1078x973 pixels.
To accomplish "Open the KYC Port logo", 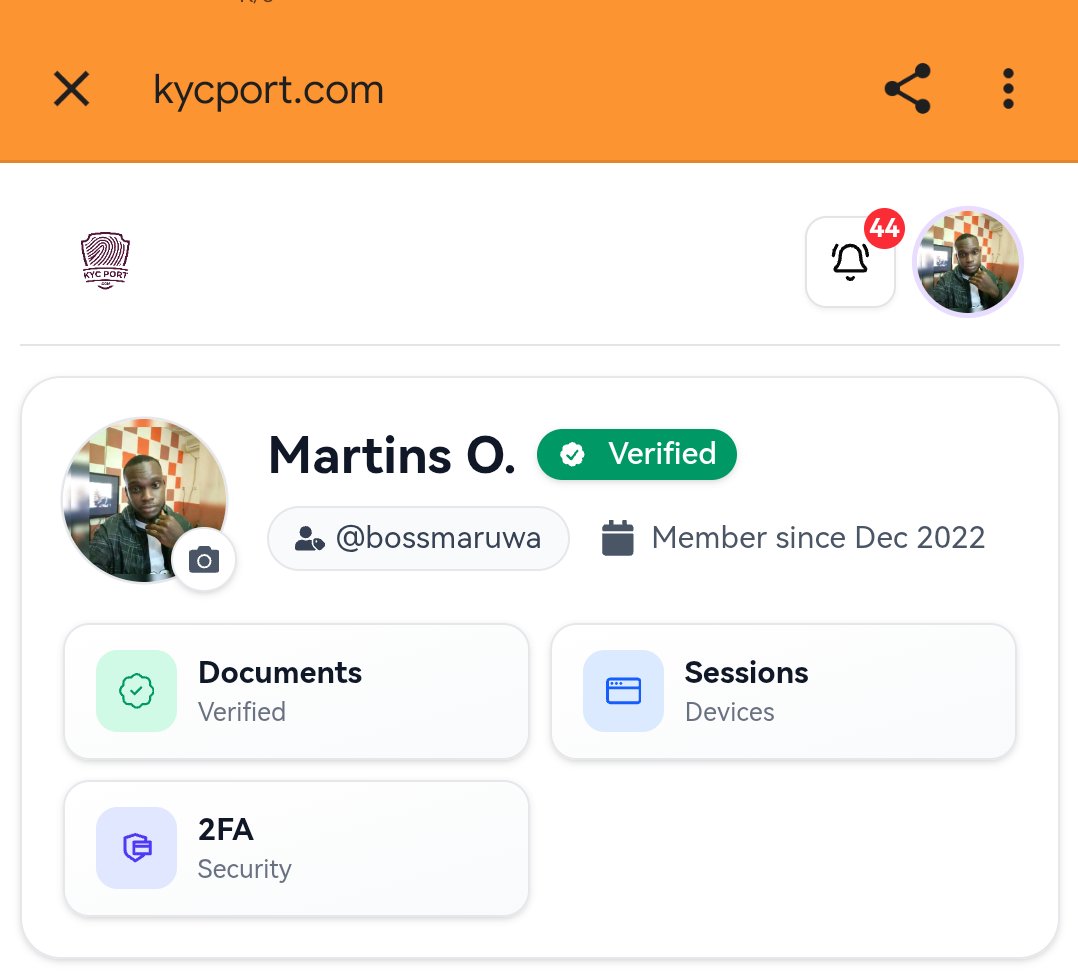I will point(105,260).
